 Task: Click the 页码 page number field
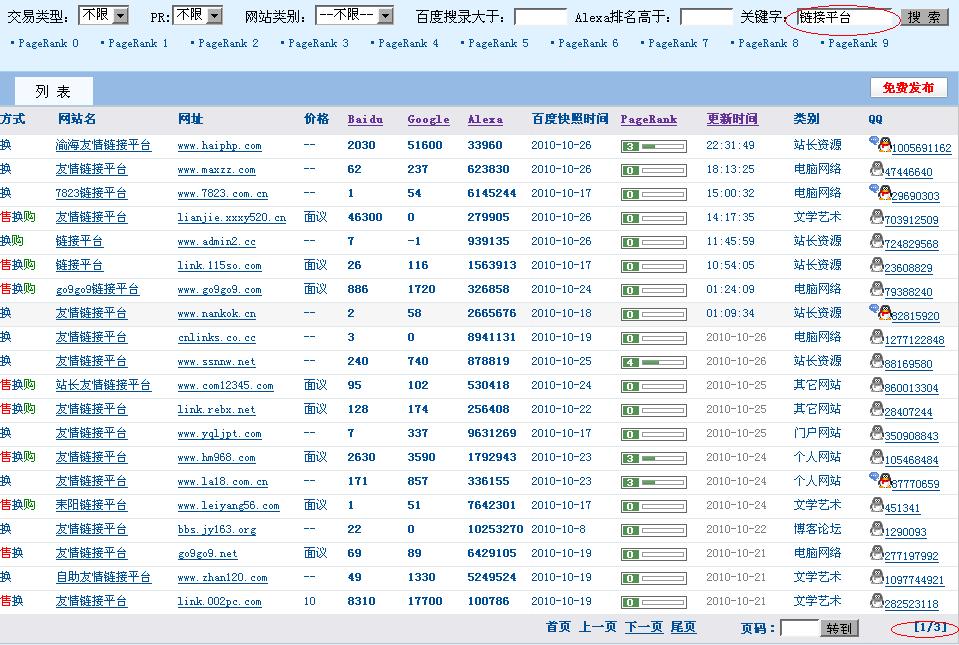click(x=798, y=628)
